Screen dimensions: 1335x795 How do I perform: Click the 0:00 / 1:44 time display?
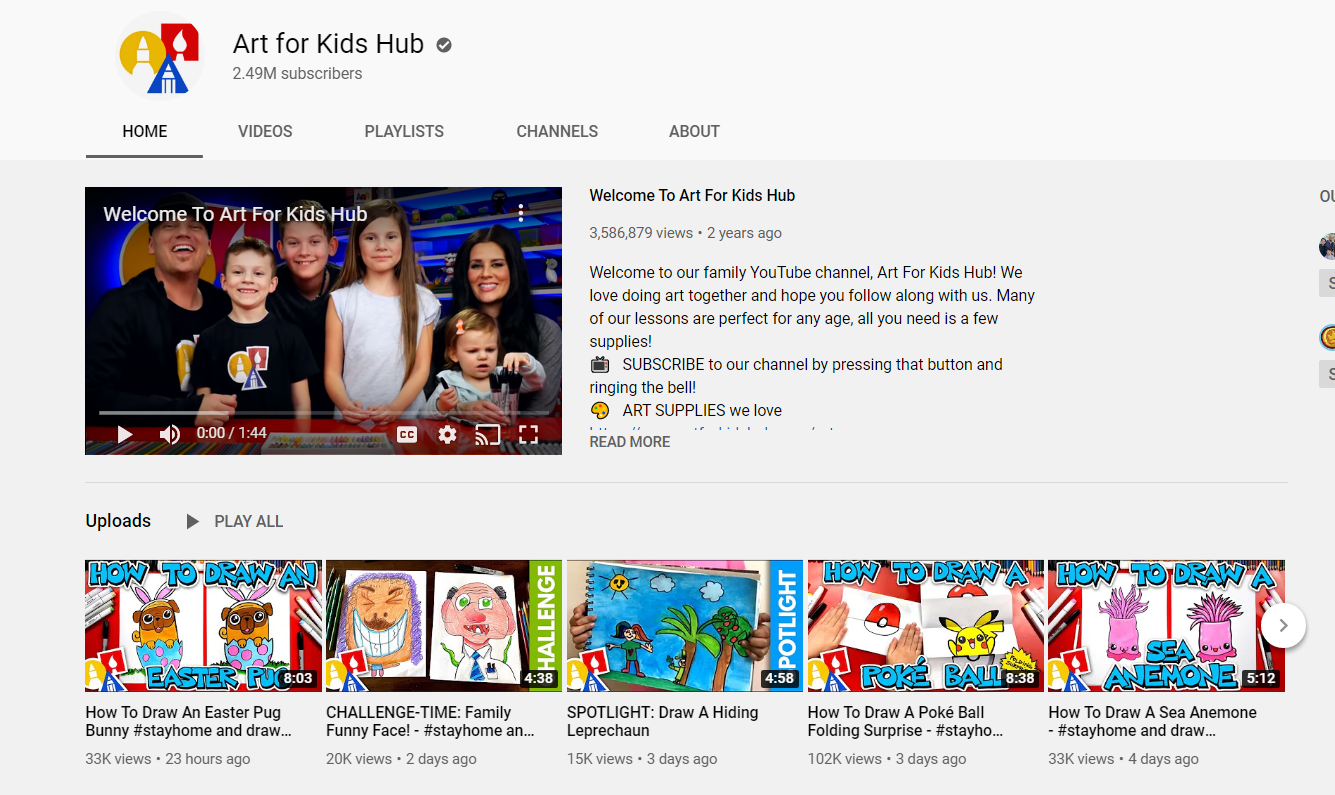232,433
